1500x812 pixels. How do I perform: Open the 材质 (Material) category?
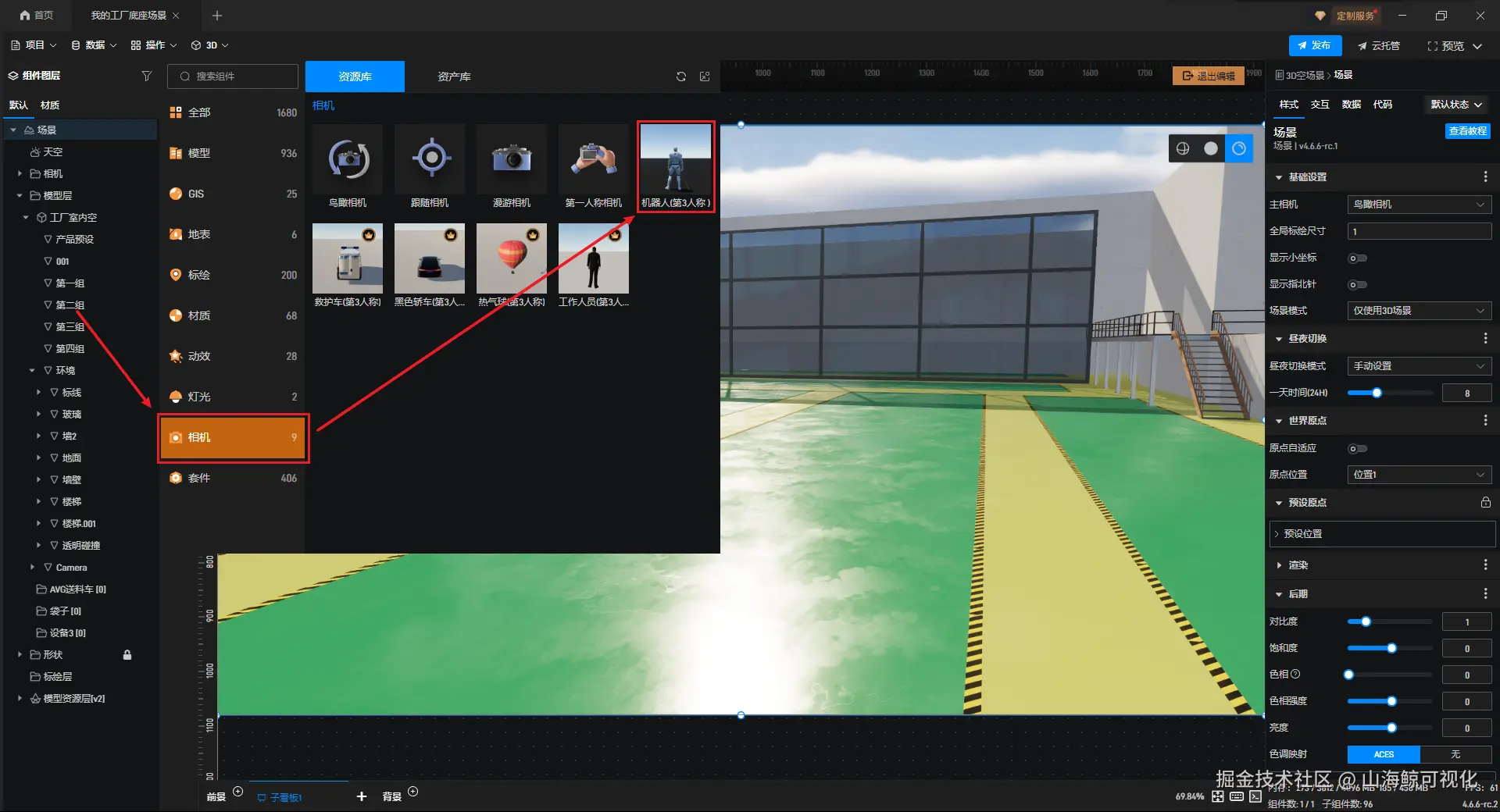(x=233, y=315)
